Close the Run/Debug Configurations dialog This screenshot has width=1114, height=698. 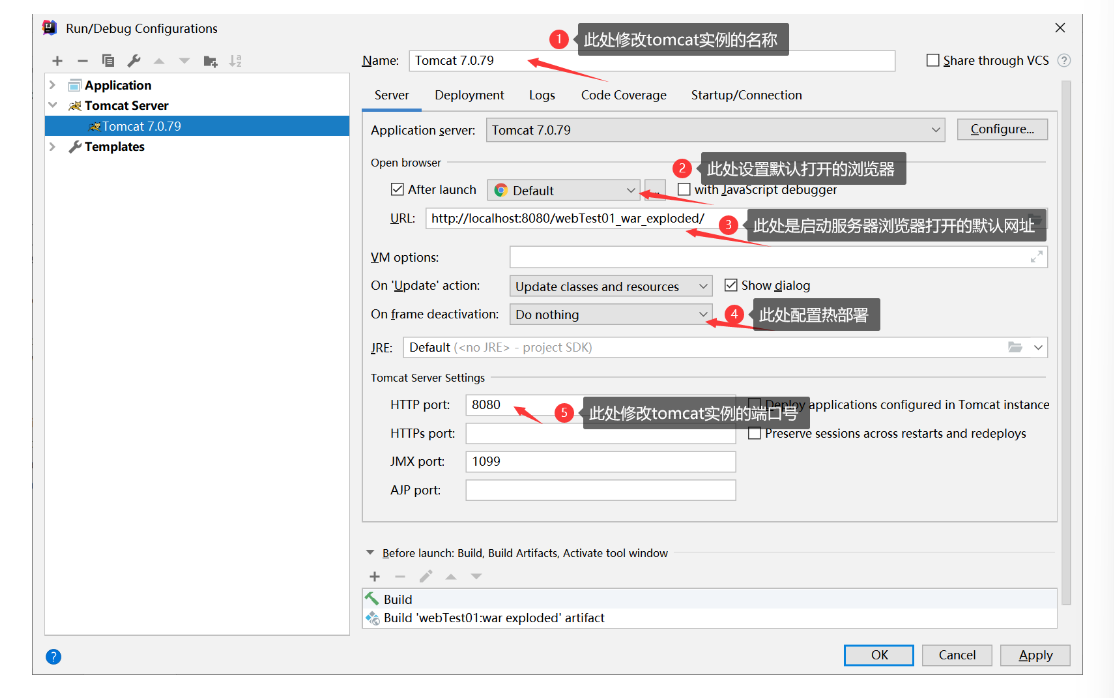coord(1060,28)
